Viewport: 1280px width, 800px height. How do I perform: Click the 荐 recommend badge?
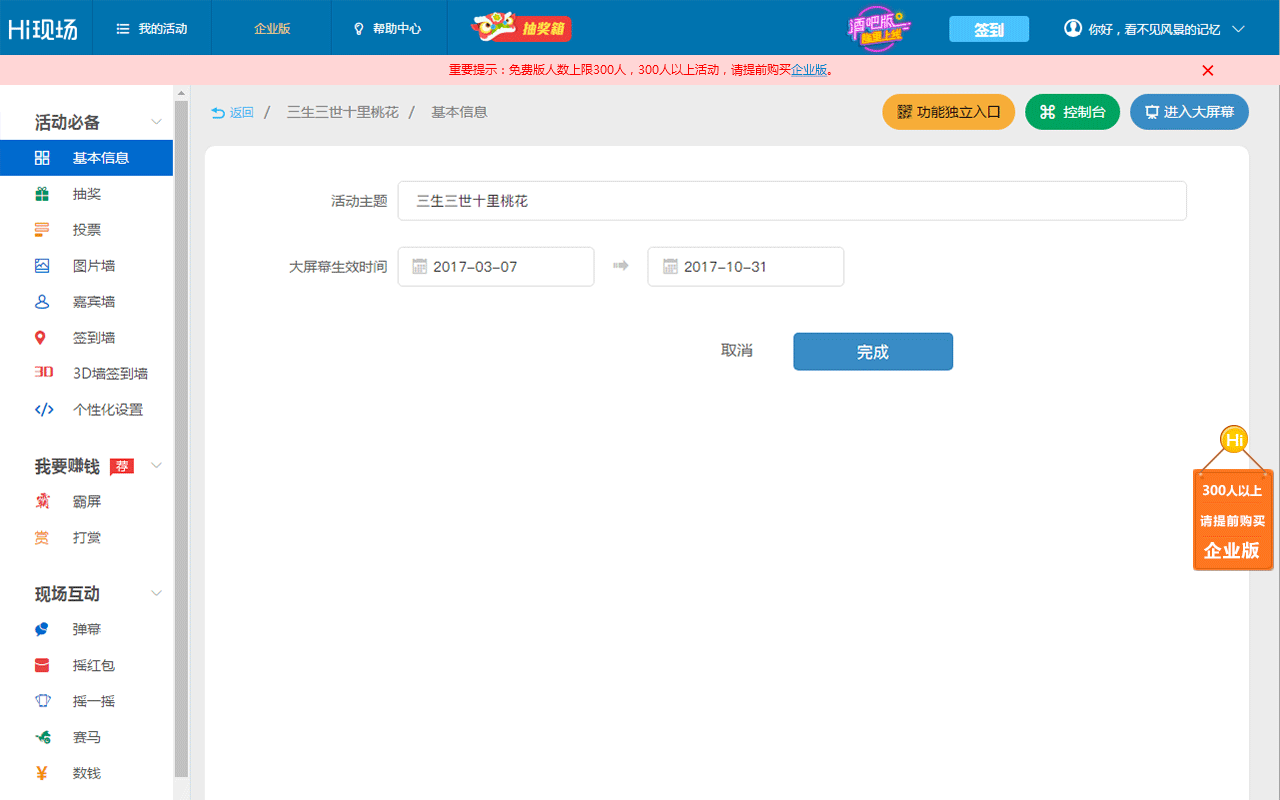click(x=122, y=466)
